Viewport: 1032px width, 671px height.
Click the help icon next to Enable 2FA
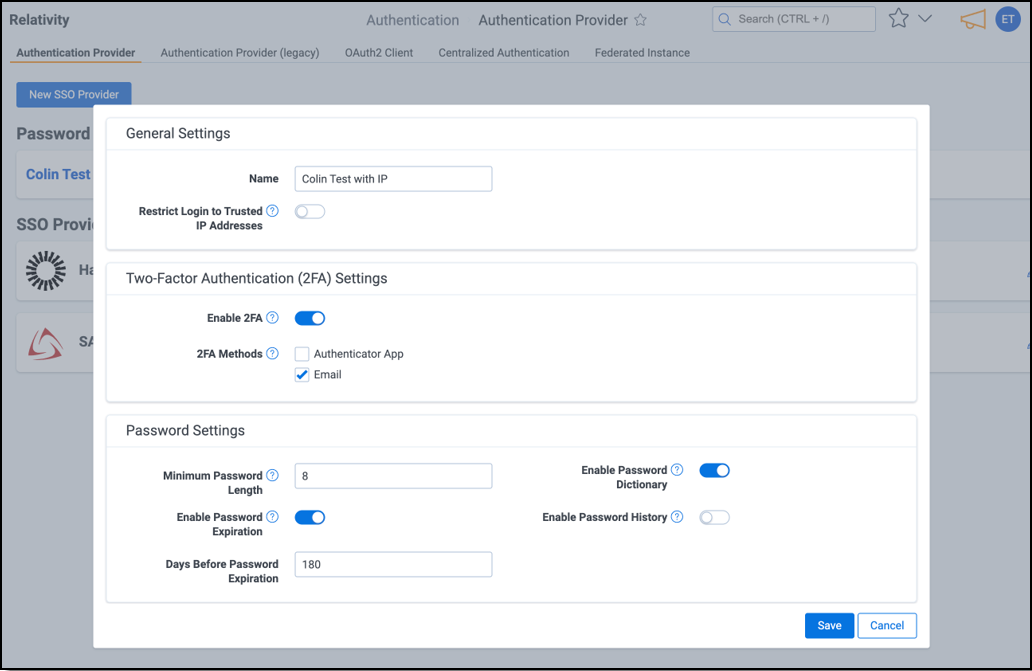coord(272,318)
